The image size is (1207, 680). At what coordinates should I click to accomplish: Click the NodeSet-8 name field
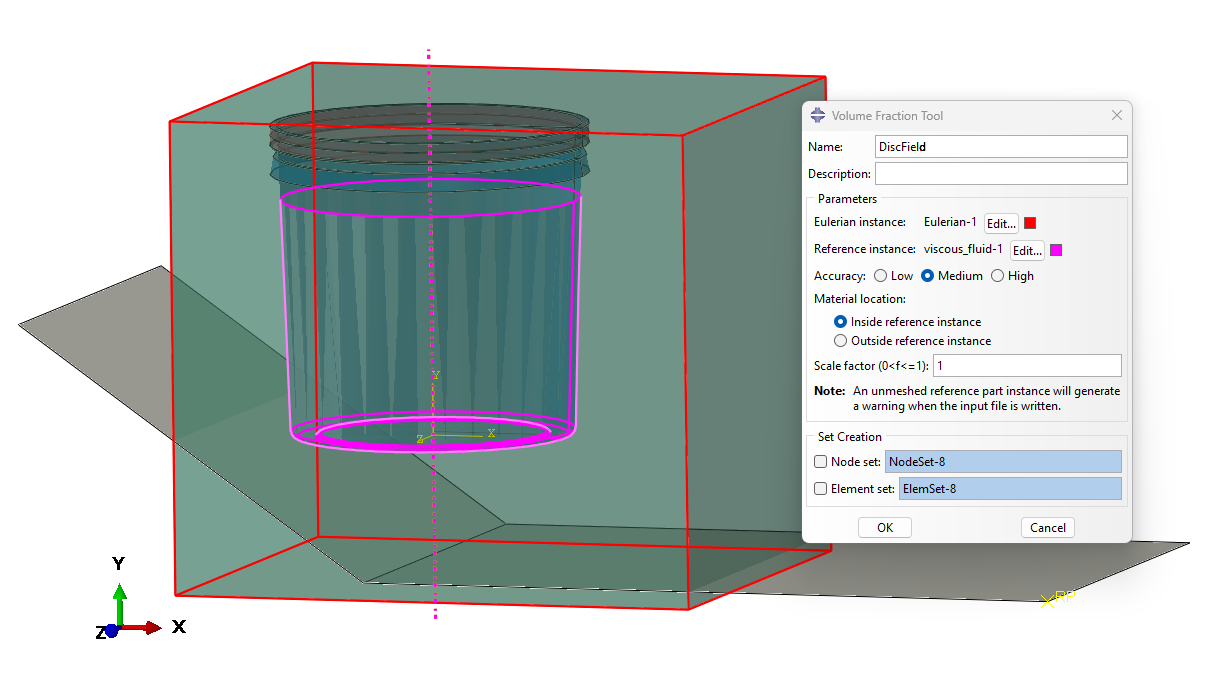pyautogui.click(x=1003, y=462)
